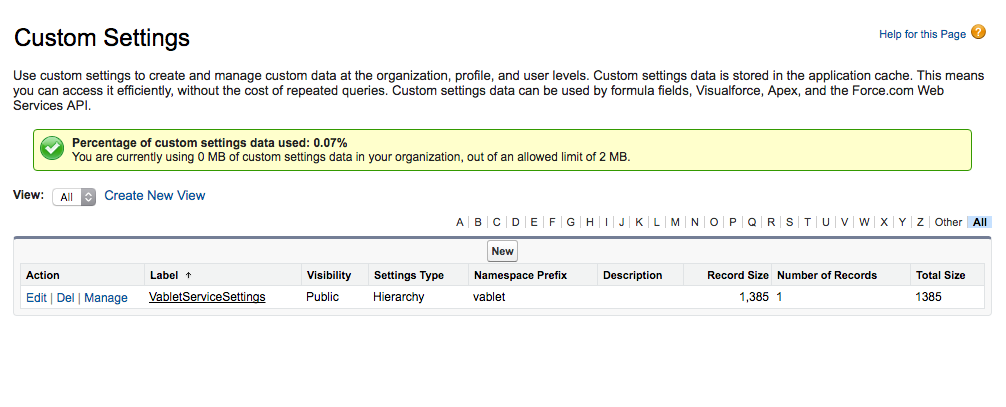Filter the list by letter Z
The height and width of the screenshot is (407, 1006).
tap(920, 222)
